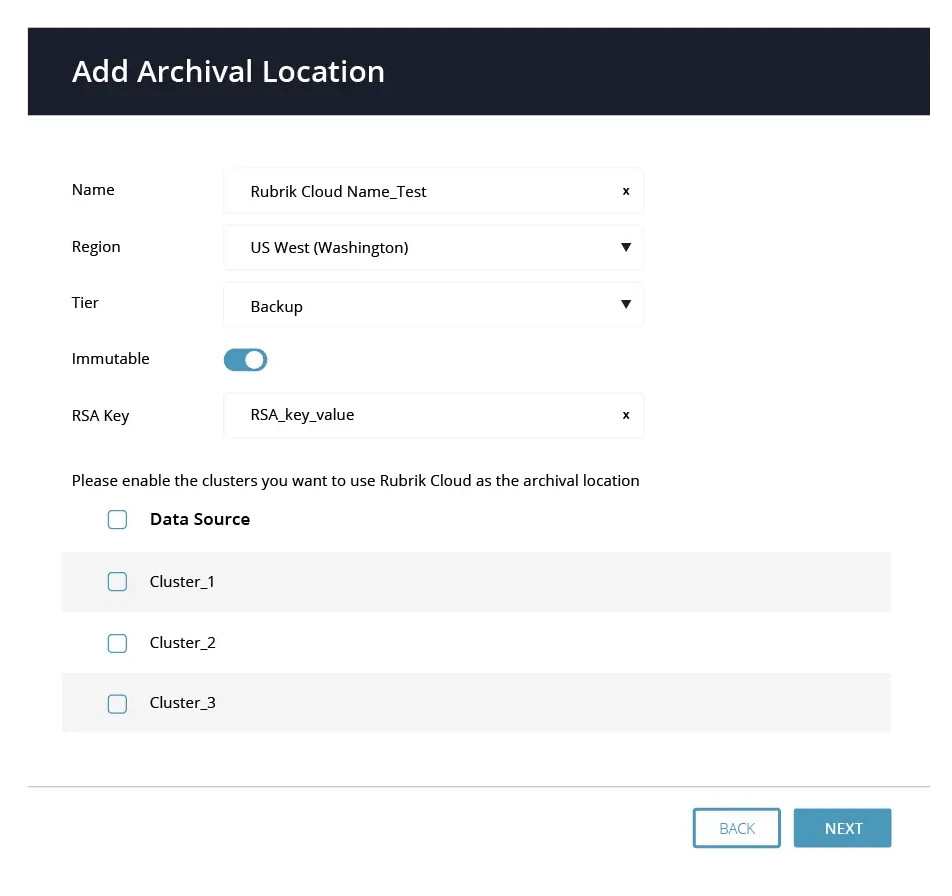952x896 pixels.
Task: Clear the Name field with the x icon
Action: [x=626, y=191]
